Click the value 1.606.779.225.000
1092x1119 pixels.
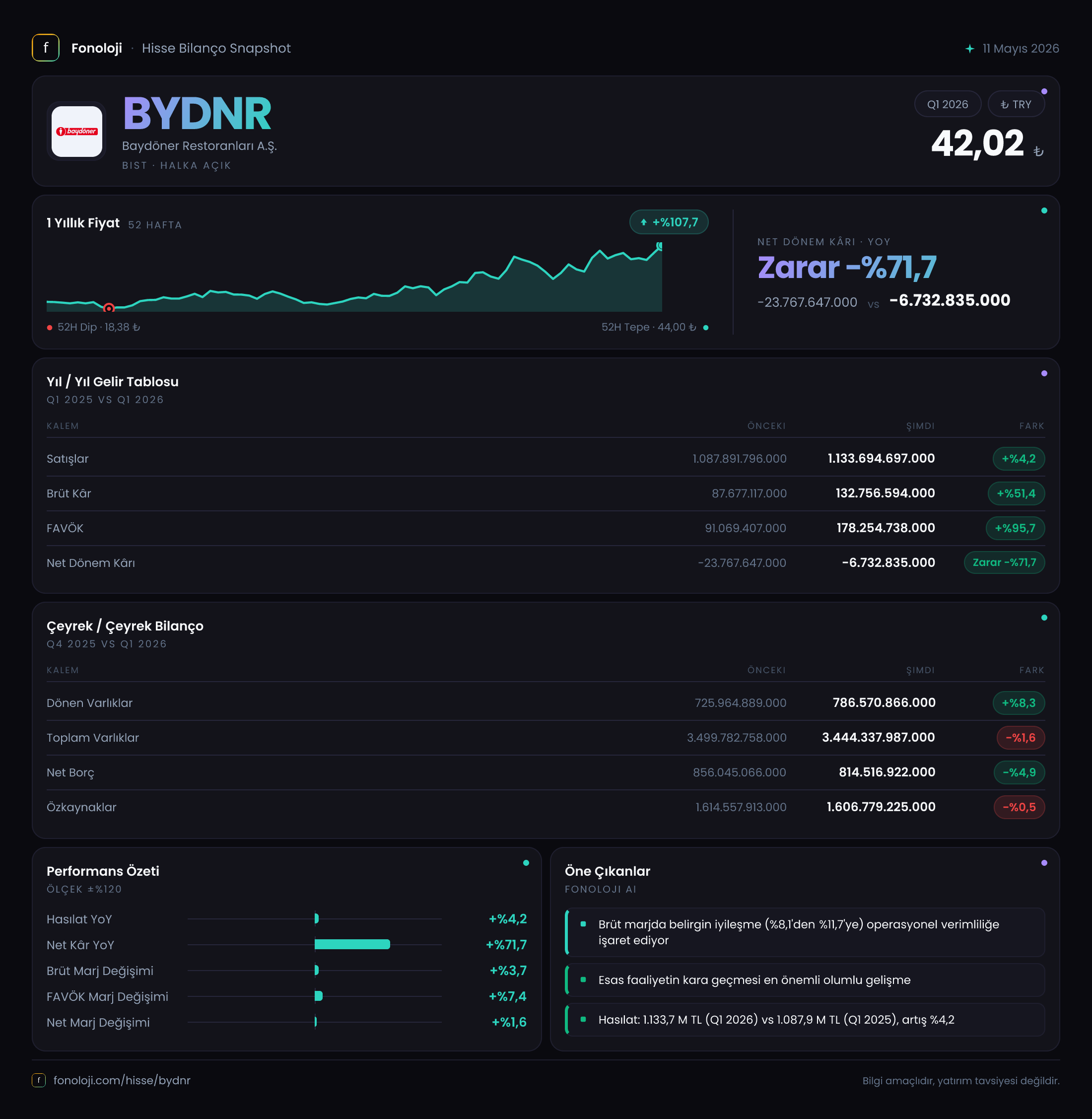[x=881, y=807]
